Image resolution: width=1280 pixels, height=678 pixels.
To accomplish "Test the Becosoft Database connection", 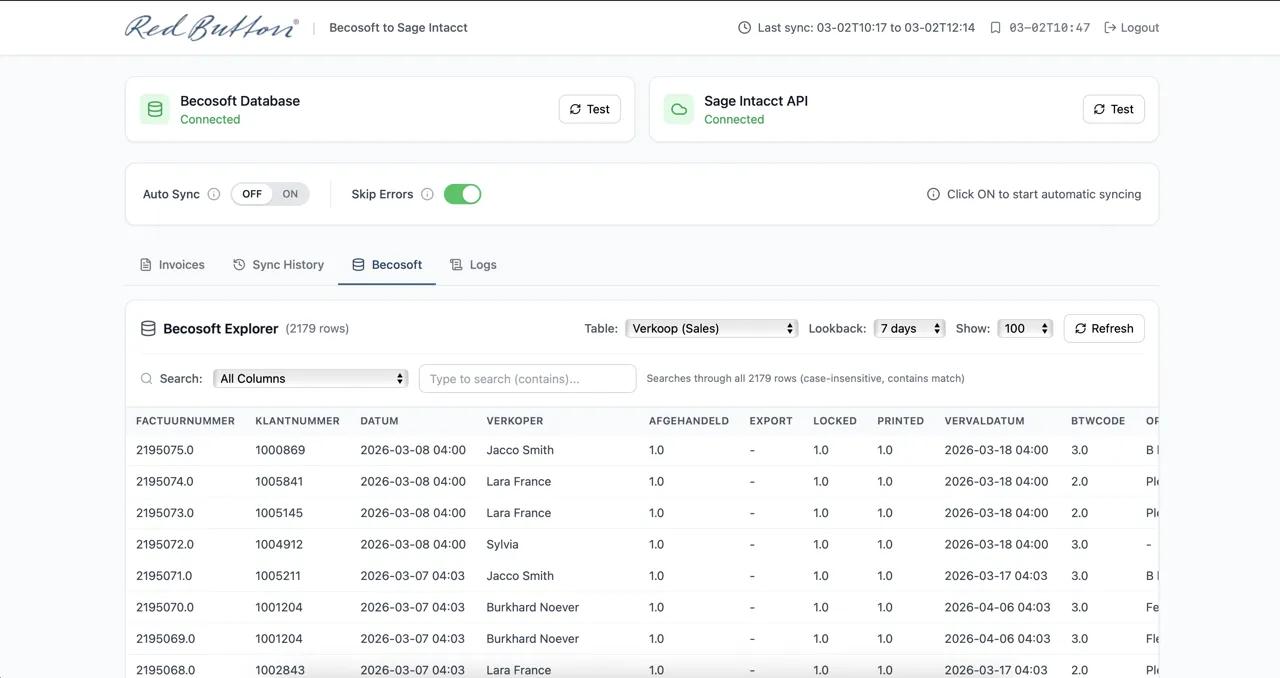I will click(589, 109).
